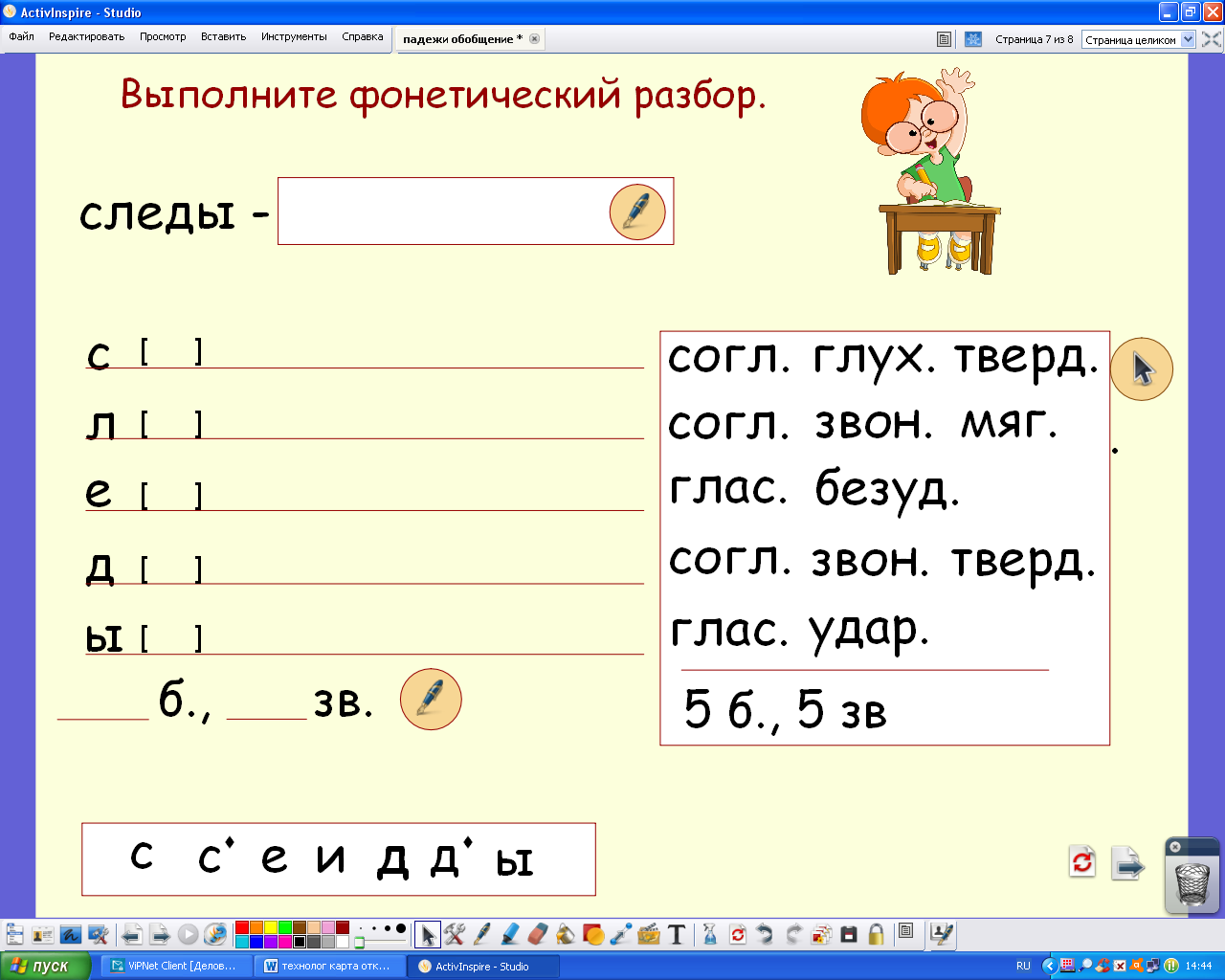Open Desktop Tools icon
This screenshot has height=980, width=1225.
coord(98,935)
